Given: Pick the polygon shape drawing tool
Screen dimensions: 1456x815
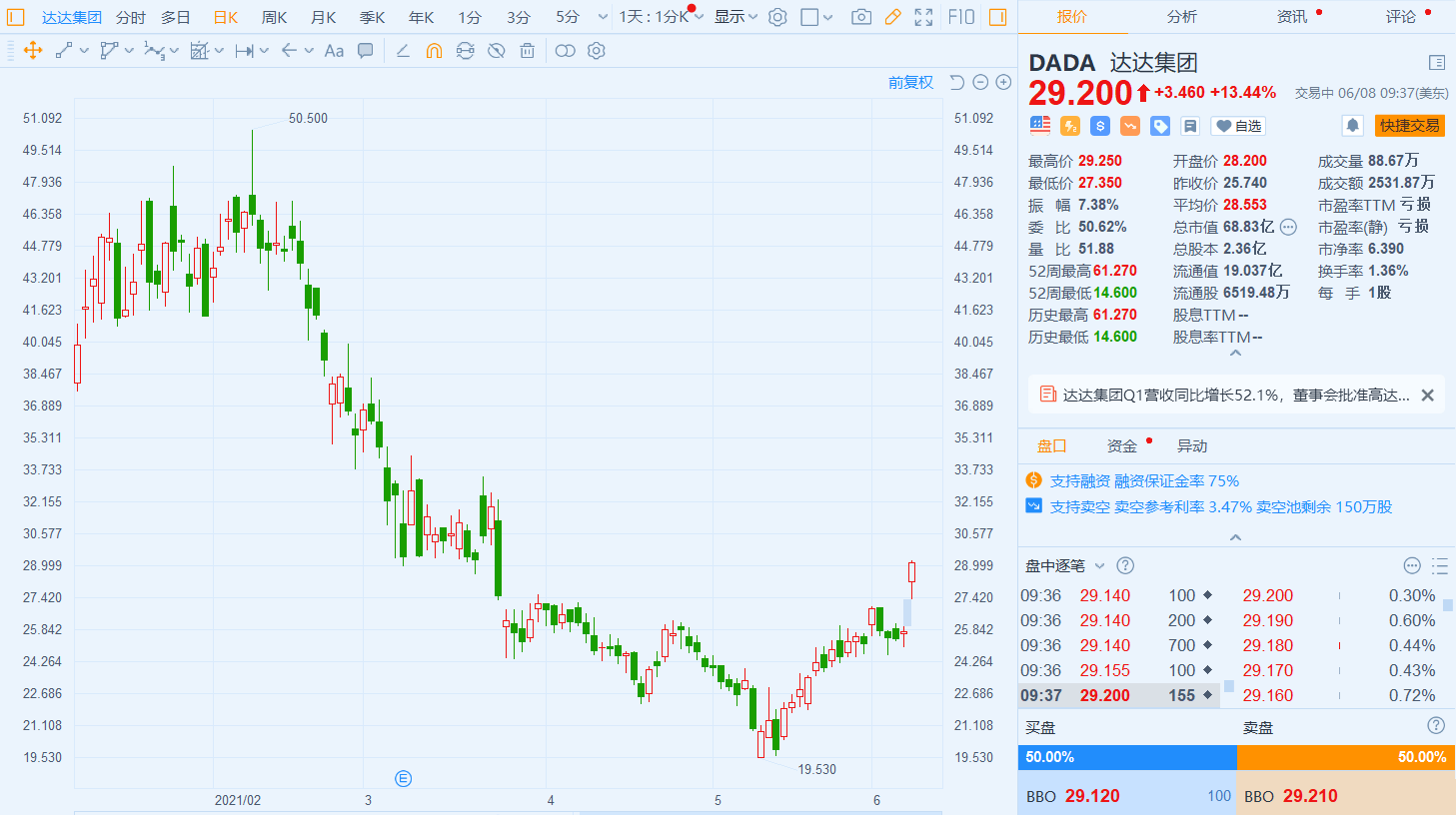Looking at the screenshot, I should click(x=109, y=51).
